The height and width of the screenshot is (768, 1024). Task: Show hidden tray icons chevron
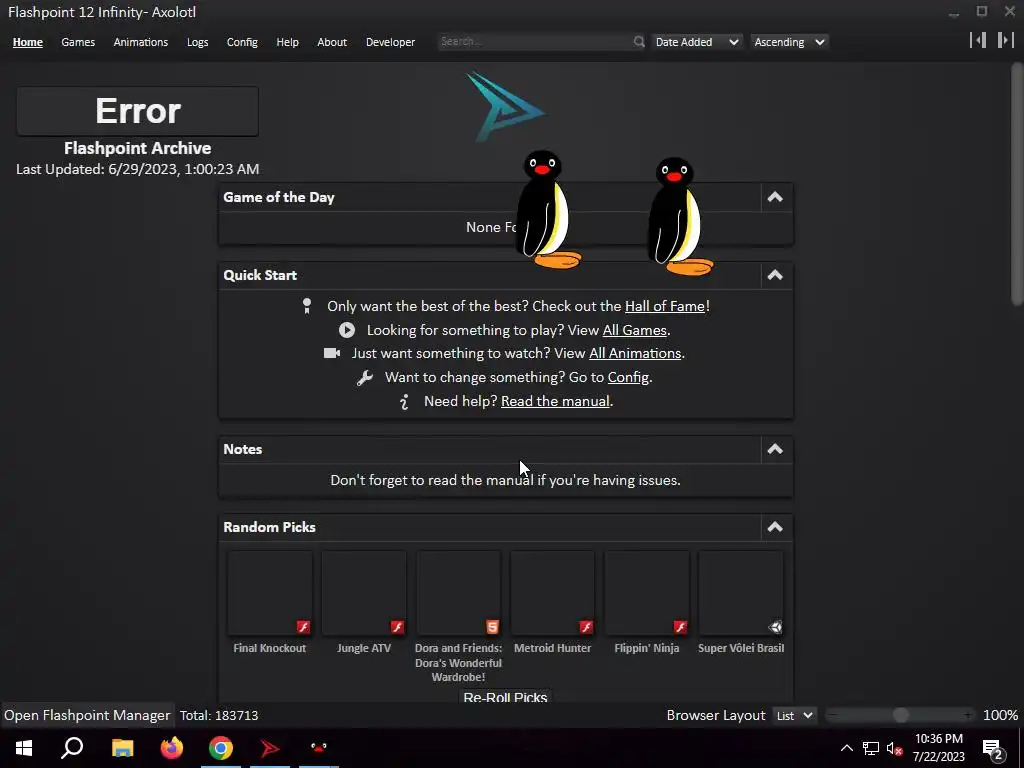pyautogui.click(x=846, y=748)
